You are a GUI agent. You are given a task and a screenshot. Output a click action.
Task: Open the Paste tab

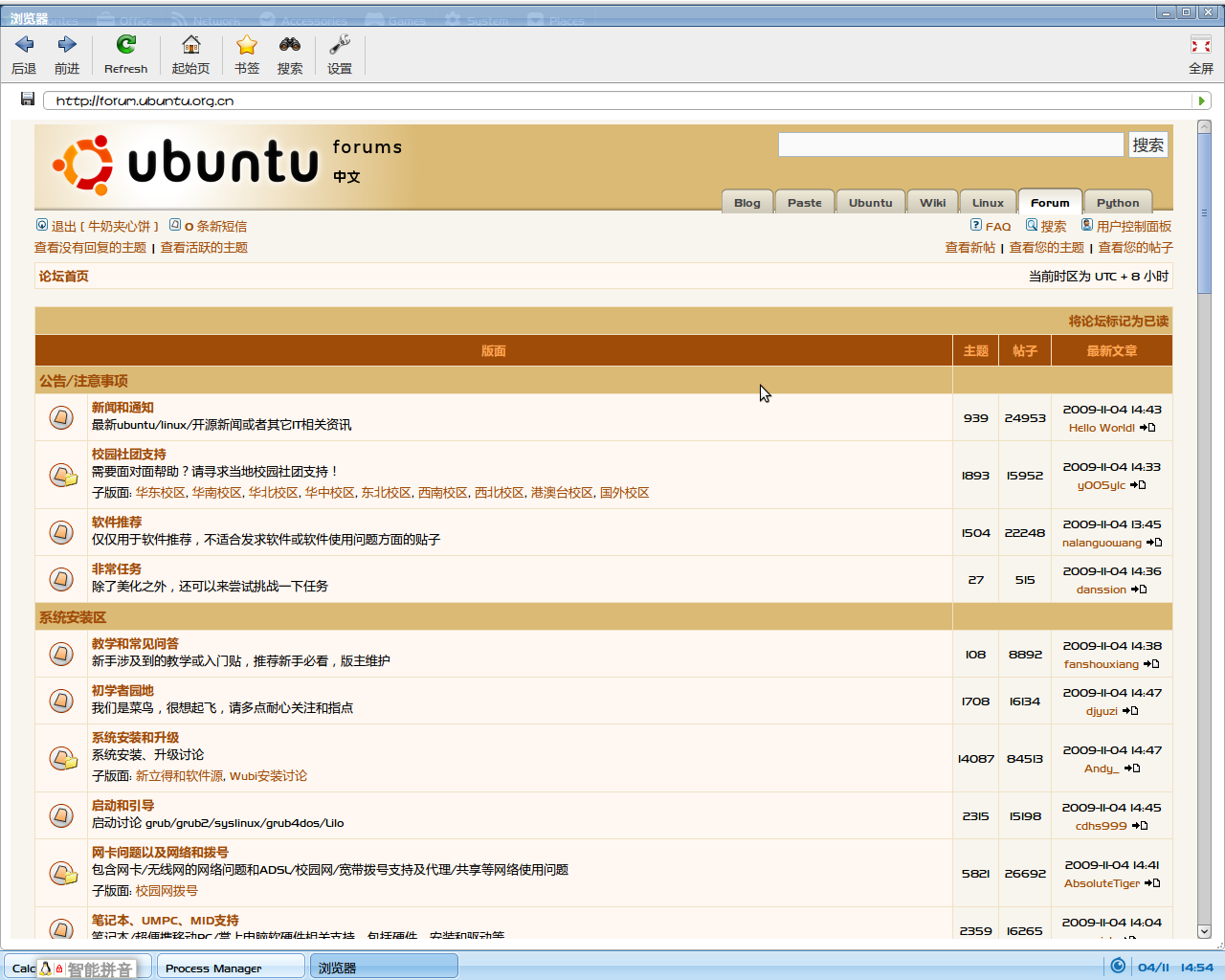click(805, 202)
